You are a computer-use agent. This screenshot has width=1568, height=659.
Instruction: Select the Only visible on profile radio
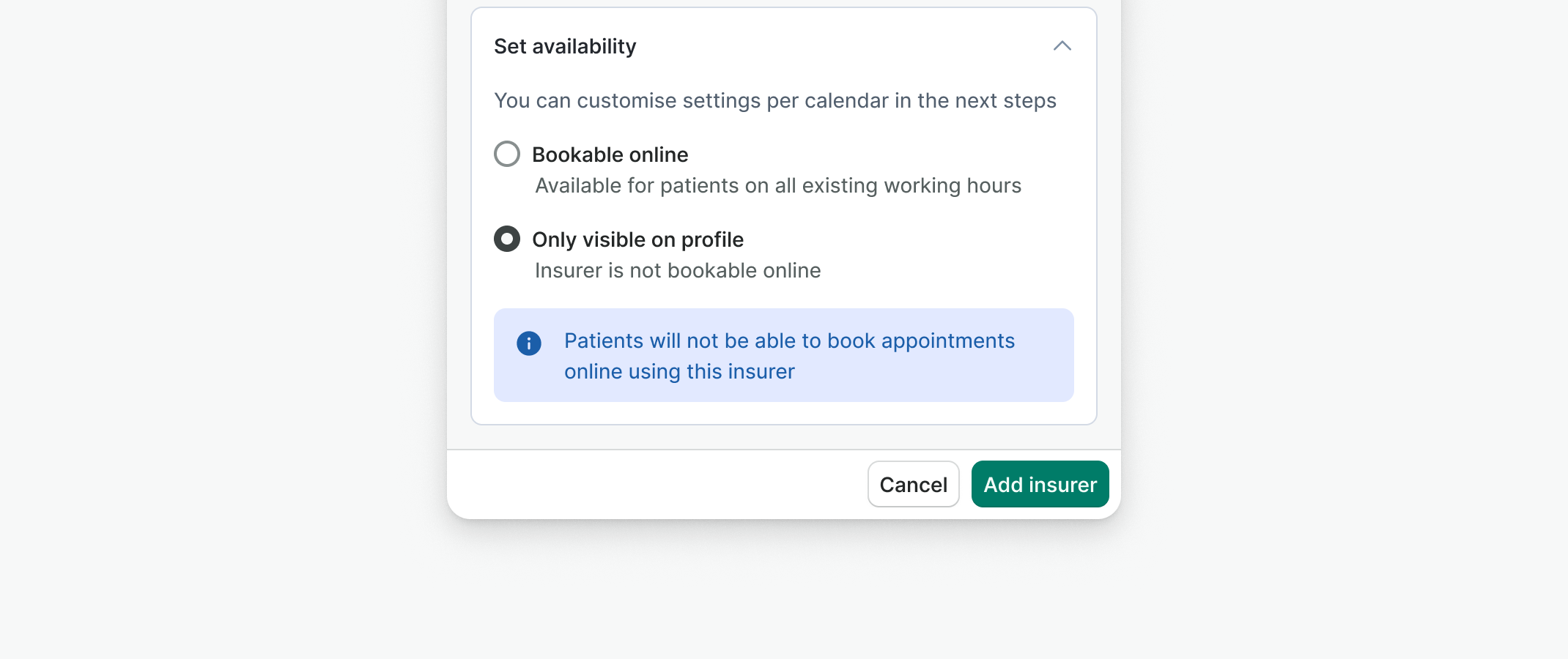point(507,239)
